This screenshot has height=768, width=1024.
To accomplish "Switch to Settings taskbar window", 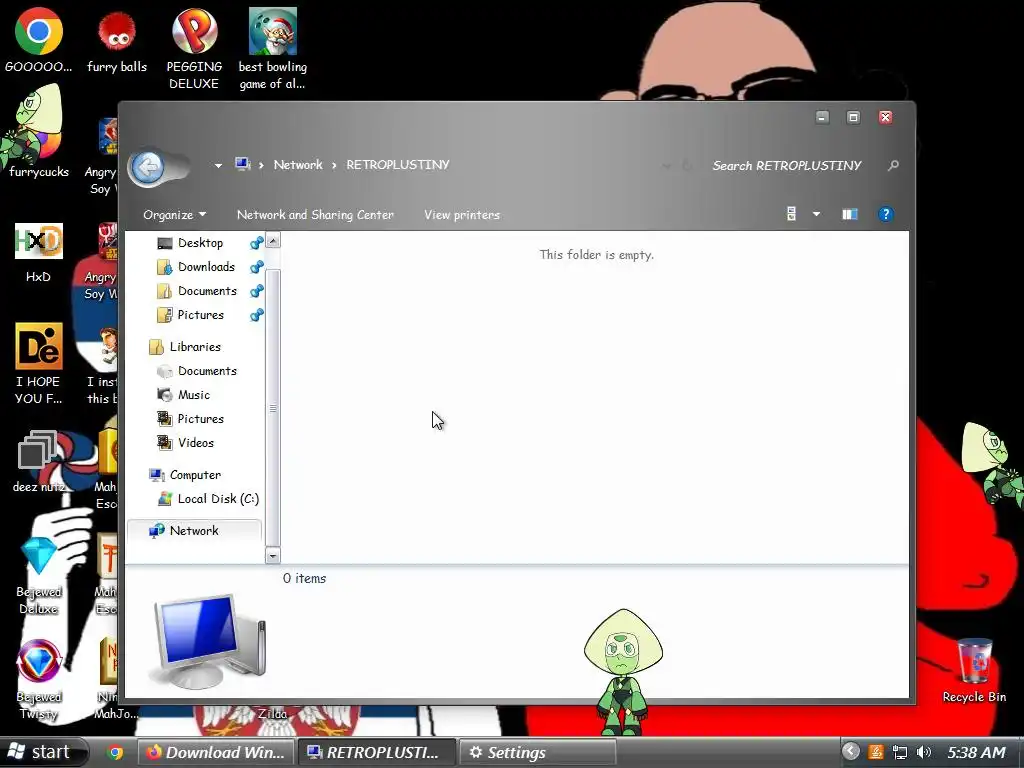I will [x=537, y=752].
